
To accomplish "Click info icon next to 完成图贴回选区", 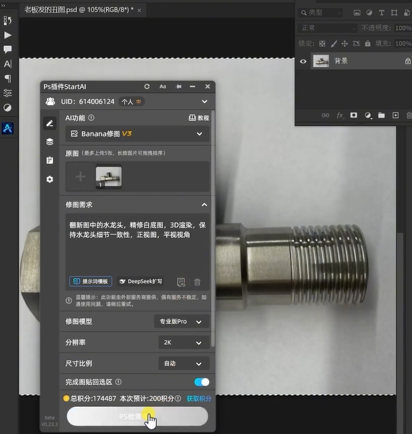I will (118, 382).
